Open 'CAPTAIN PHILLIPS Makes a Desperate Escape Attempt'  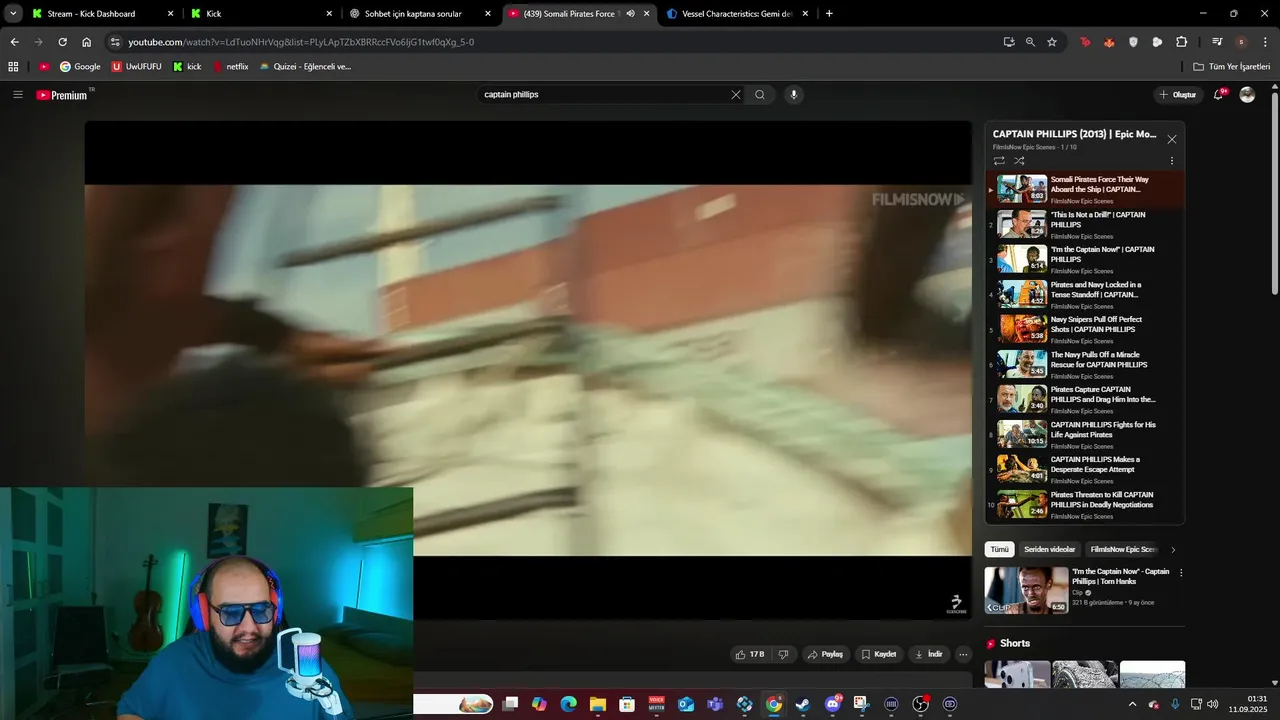(1085, 469)
